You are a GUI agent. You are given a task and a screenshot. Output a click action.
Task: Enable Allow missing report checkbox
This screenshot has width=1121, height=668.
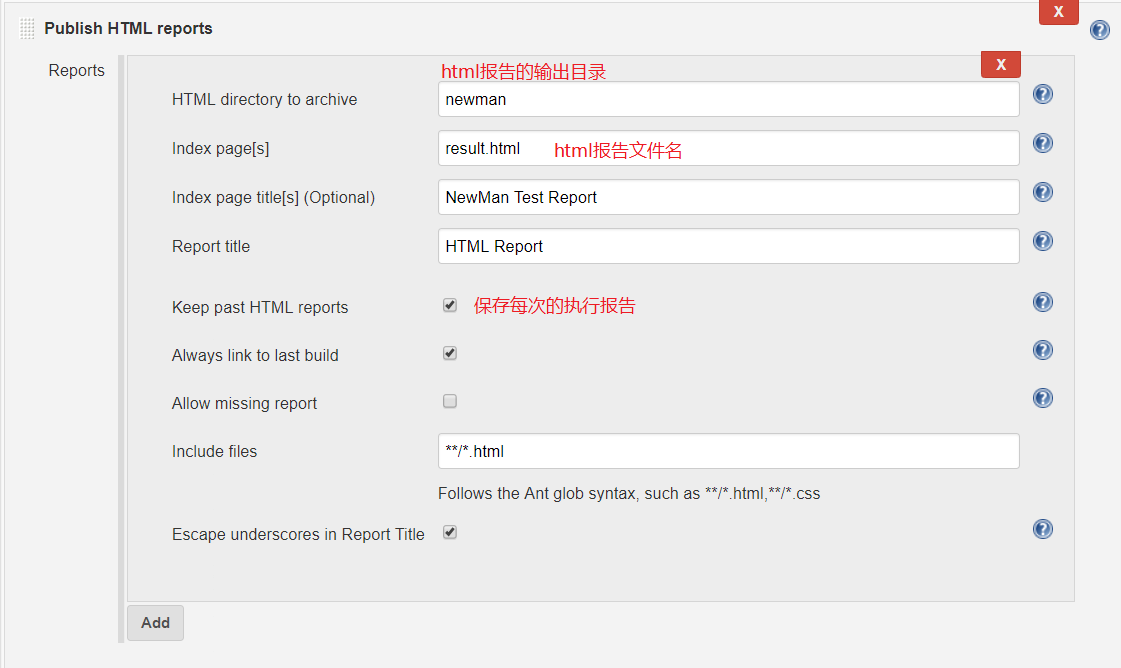[450, 401]
